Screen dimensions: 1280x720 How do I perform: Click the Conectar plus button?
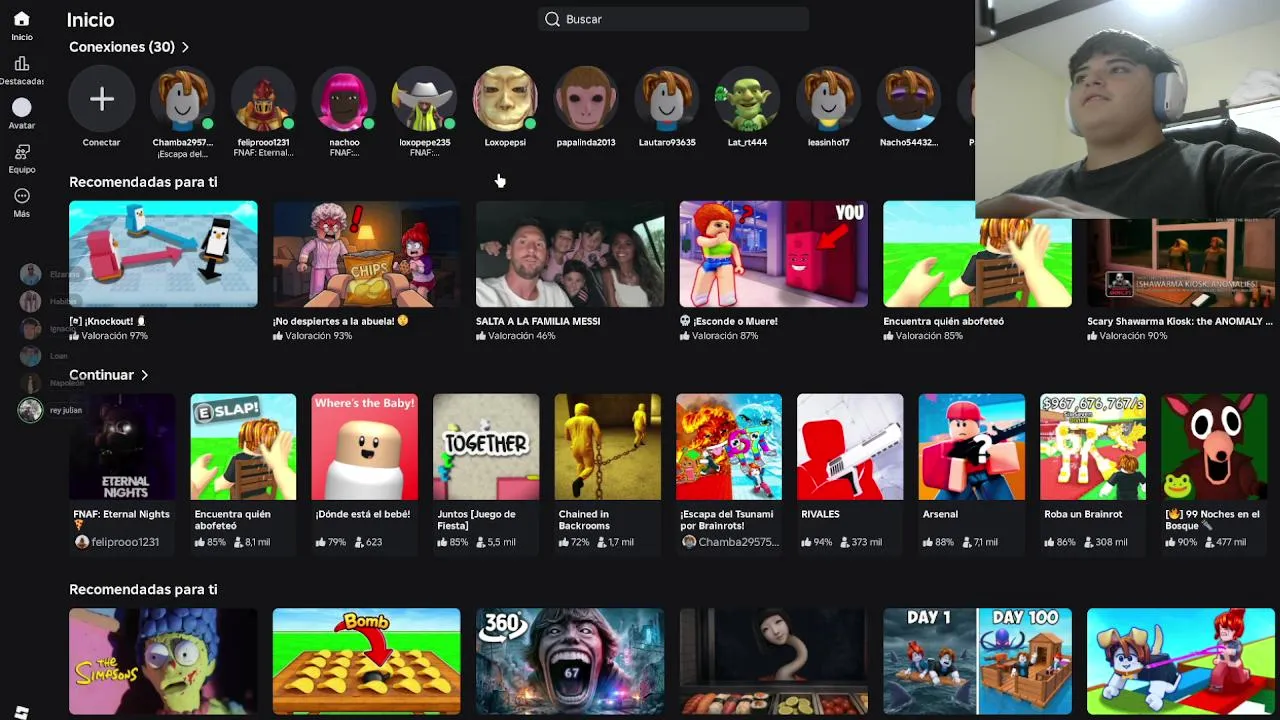click(x=101, y=99)
